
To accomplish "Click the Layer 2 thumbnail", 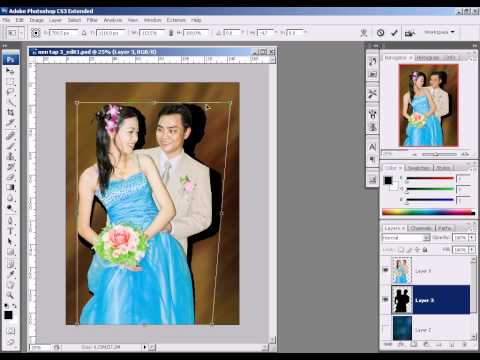I will click(x=402, y=329).
